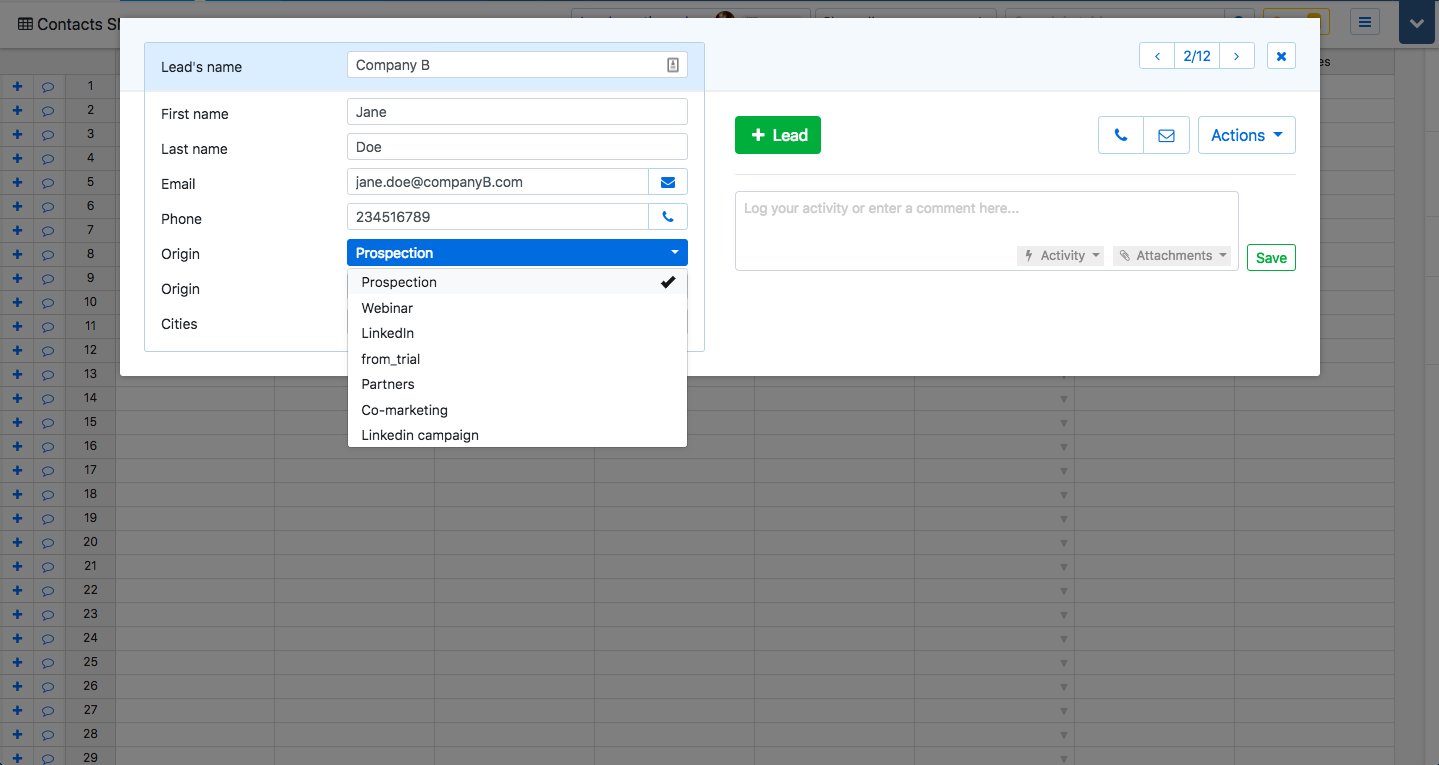The width and height of the screenshot is (1439, 765).
Task: Click the email icon next to Email field
Action: coord(668,182)
